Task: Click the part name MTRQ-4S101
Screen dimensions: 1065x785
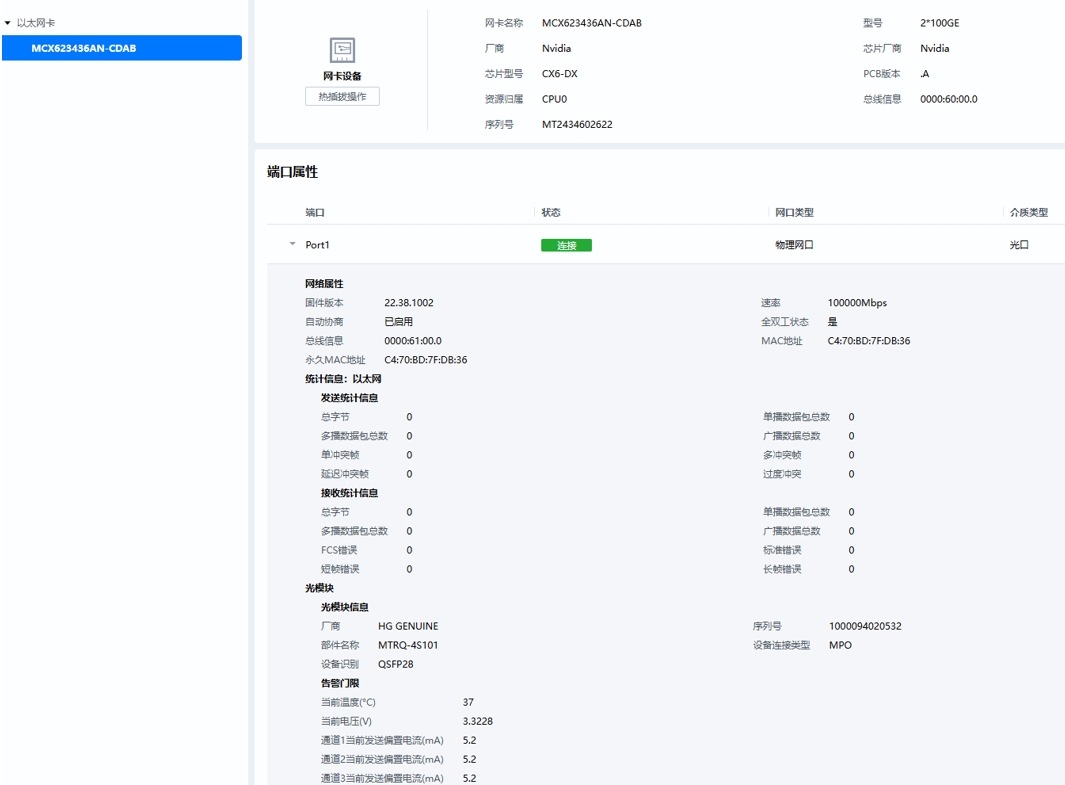Action: [408, 645]
